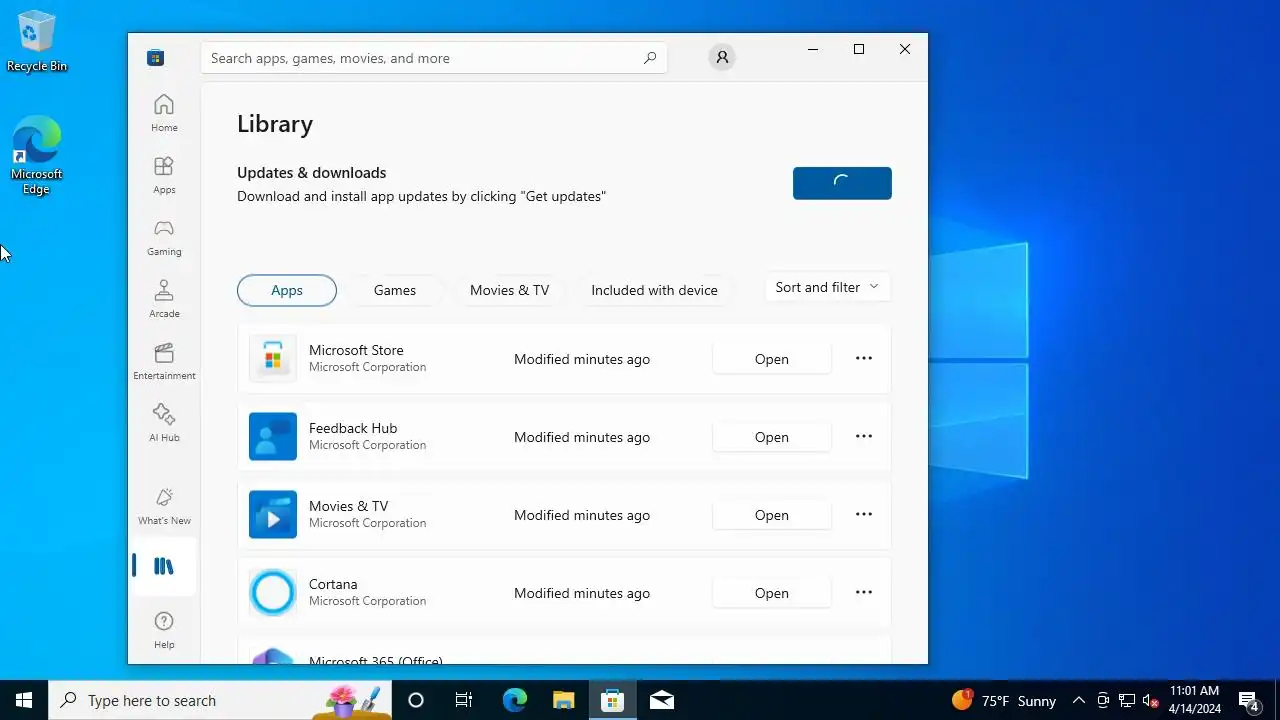The width and height of the screenshot is (1280, 720).
Task: Open Help in the Store sidebar
Action: [x=164, y=630]
